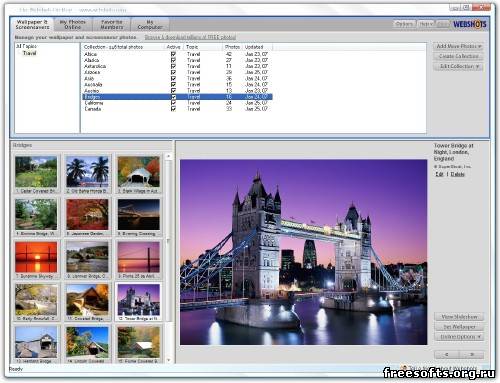The image size is (500, 383).
Task: Sort by the Topic column header
Action: tap(203, 47)
